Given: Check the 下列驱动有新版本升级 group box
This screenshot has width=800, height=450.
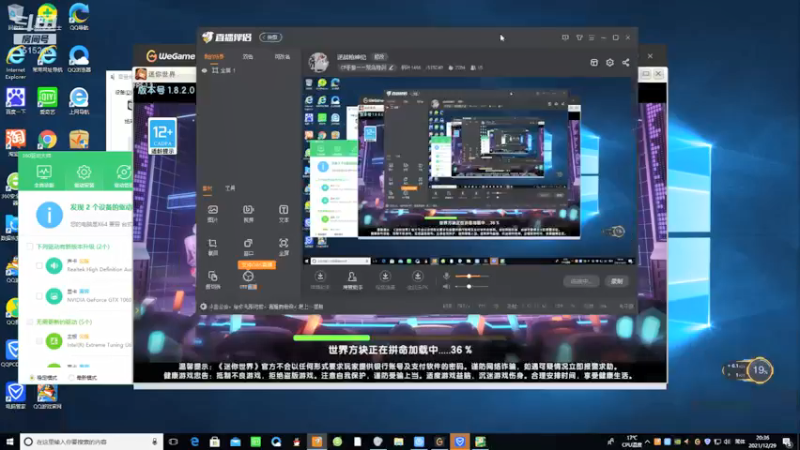Looking at the screenshot, I should click(30, 246).
